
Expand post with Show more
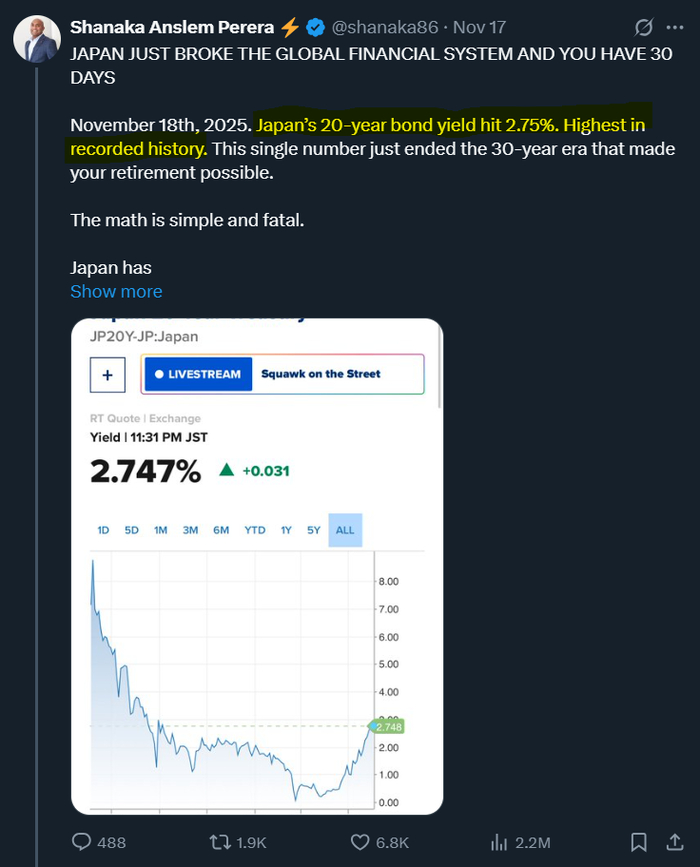116,292
